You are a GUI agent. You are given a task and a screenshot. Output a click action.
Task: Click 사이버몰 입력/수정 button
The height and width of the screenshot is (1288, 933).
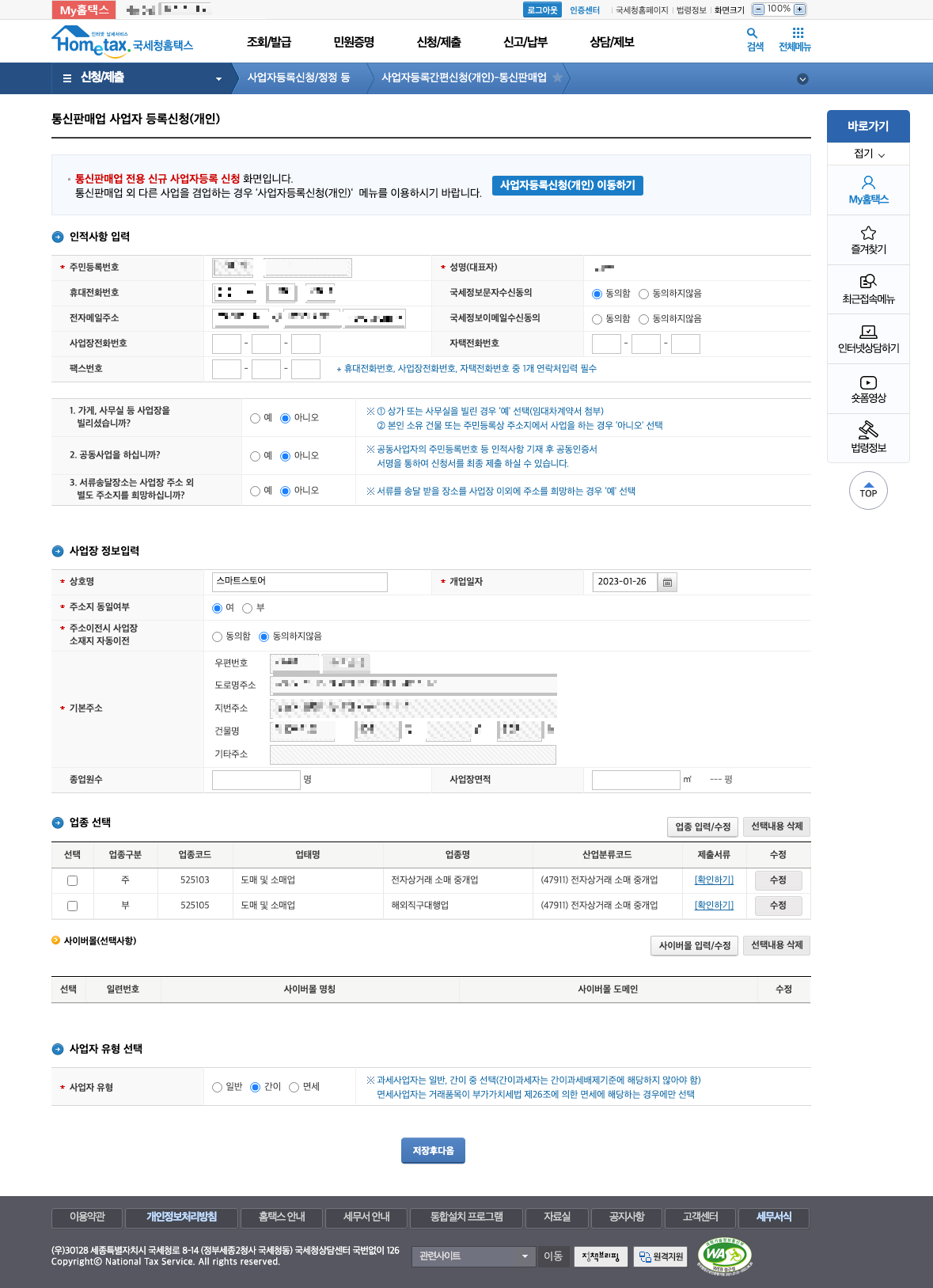click(695, 945)
